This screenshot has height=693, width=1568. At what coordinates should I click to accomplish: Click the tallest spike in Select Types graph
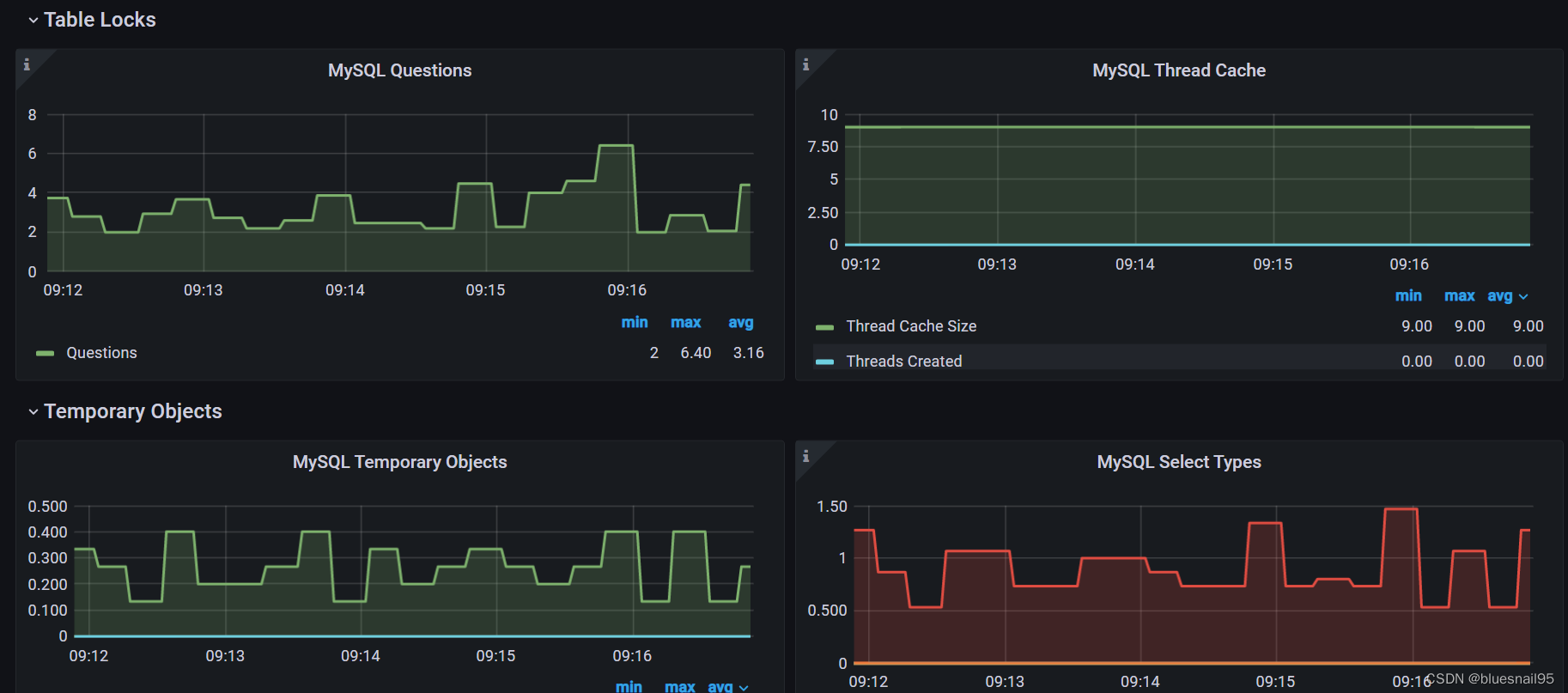tap(1401, 510)
